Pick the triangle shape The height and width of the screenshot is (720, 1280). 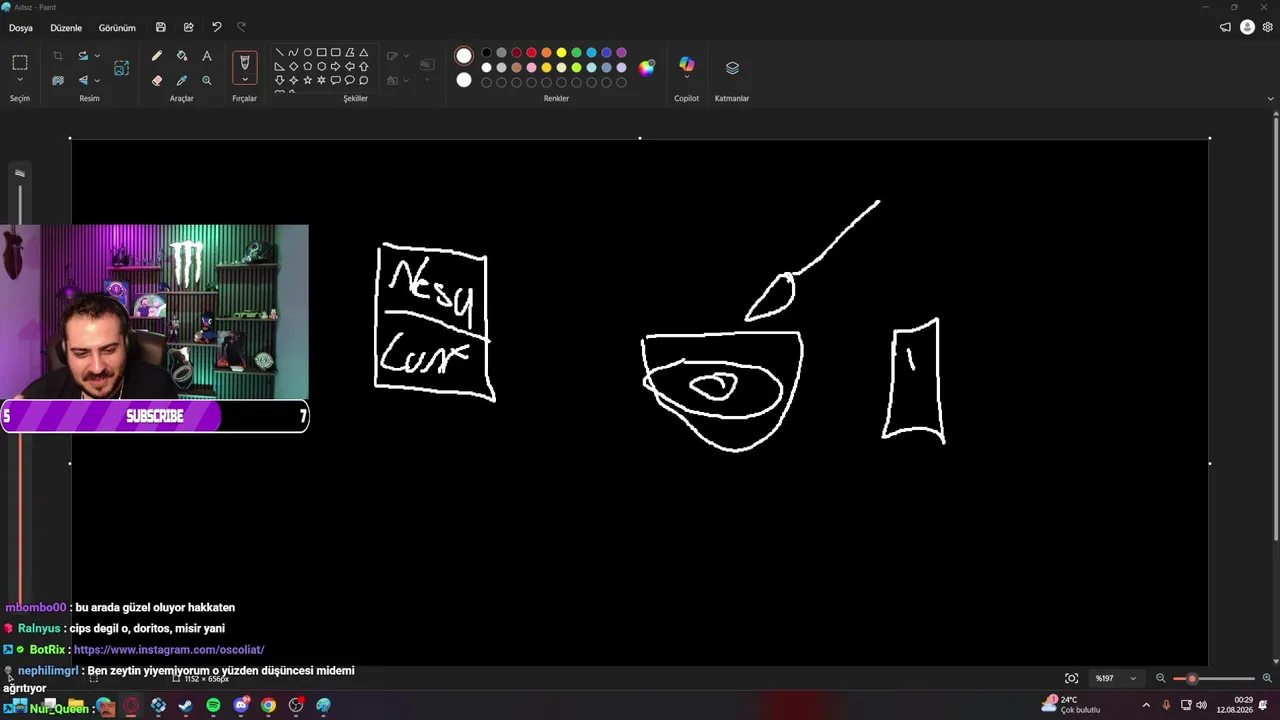(x=363, y=52)
